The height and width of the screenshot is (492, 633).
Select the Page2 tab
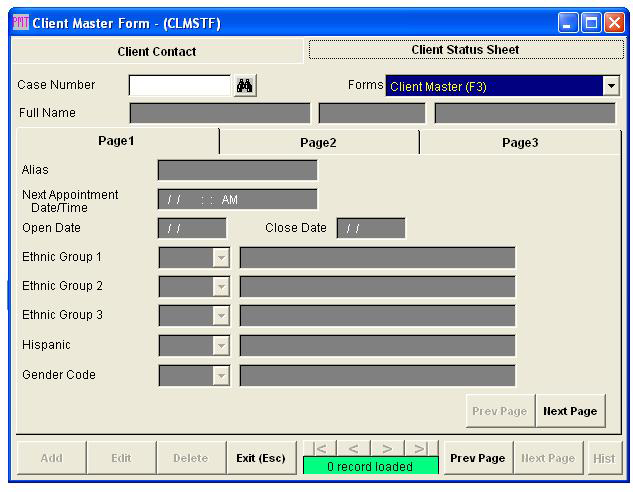click(319, 142)
